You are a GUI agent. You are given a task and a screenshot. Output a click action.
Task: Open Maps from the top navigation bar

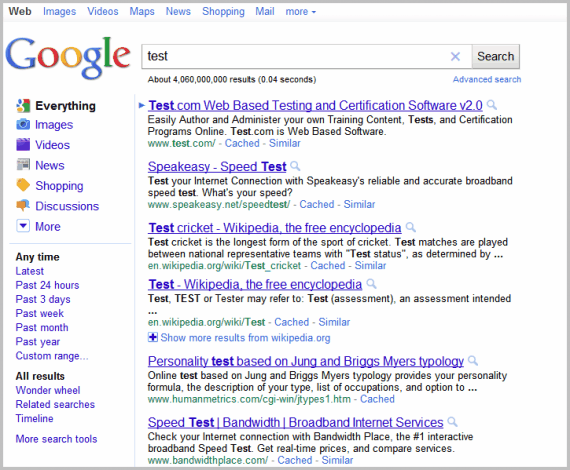pos(142,12)
